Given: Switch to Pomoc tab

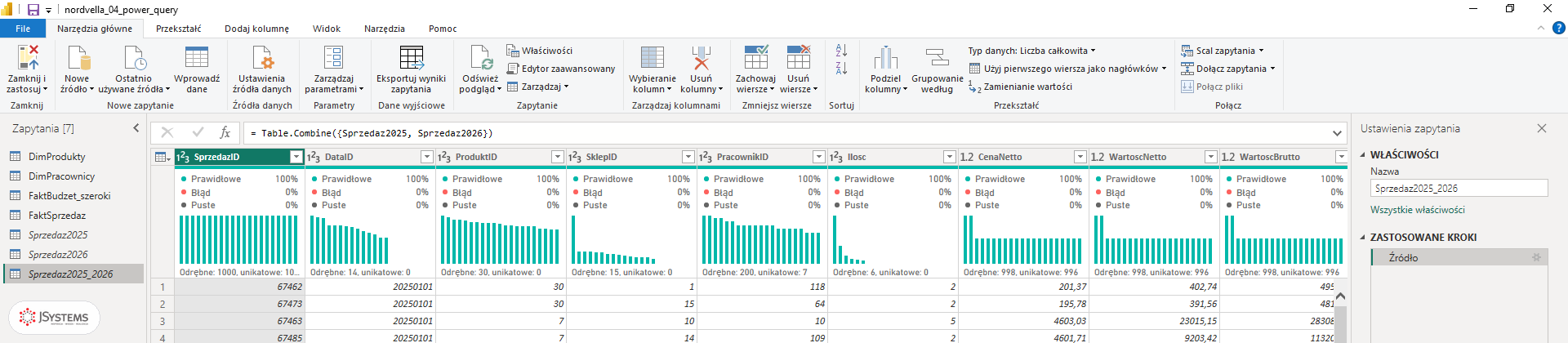Looking at the screenshot, I should 443,29.
